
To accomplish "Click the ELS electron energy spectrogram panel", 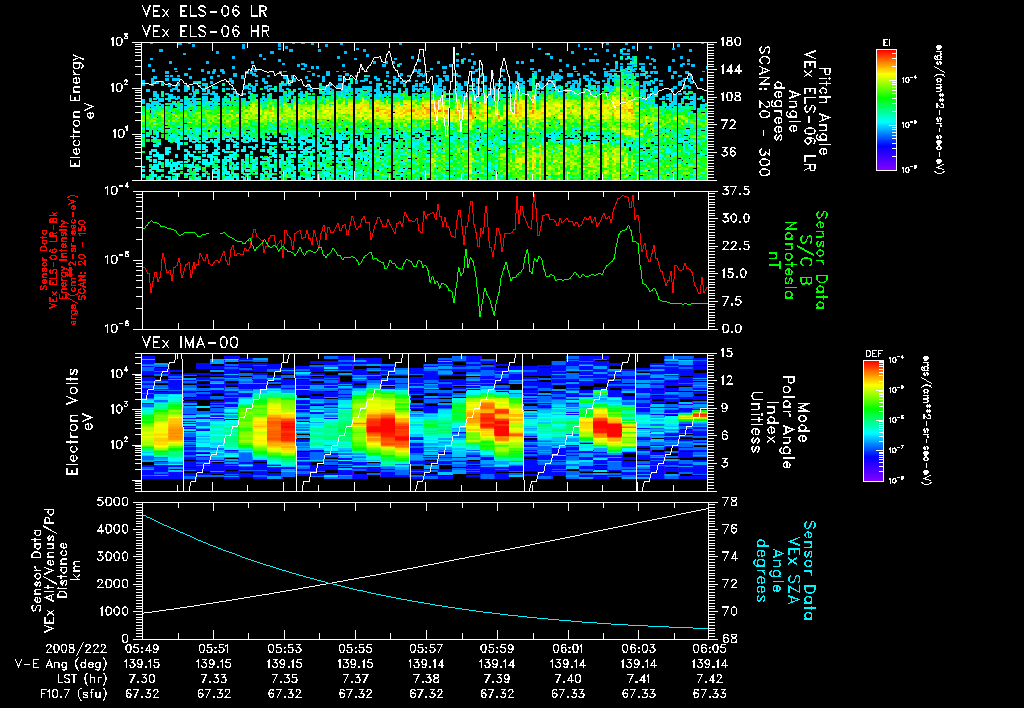I will (424, 111).
